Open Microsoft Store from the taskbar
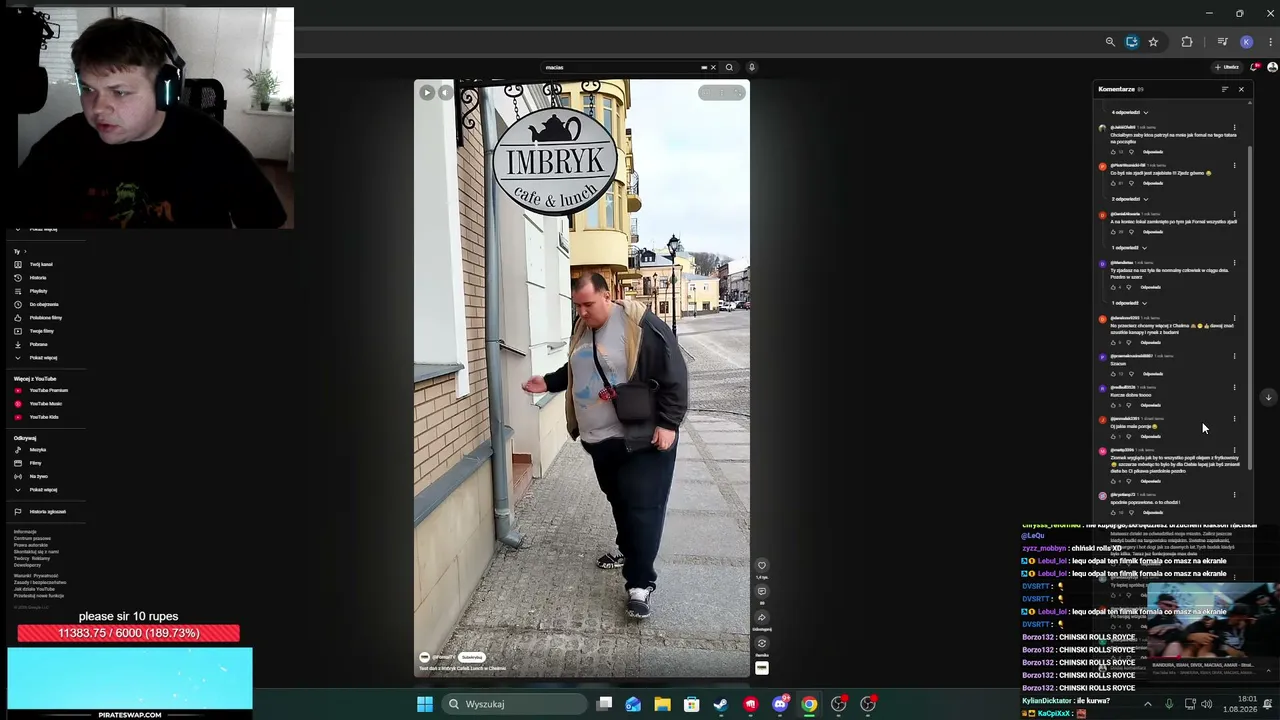Viewport: 1280px width, 720px height. click(x=691, y=704)
